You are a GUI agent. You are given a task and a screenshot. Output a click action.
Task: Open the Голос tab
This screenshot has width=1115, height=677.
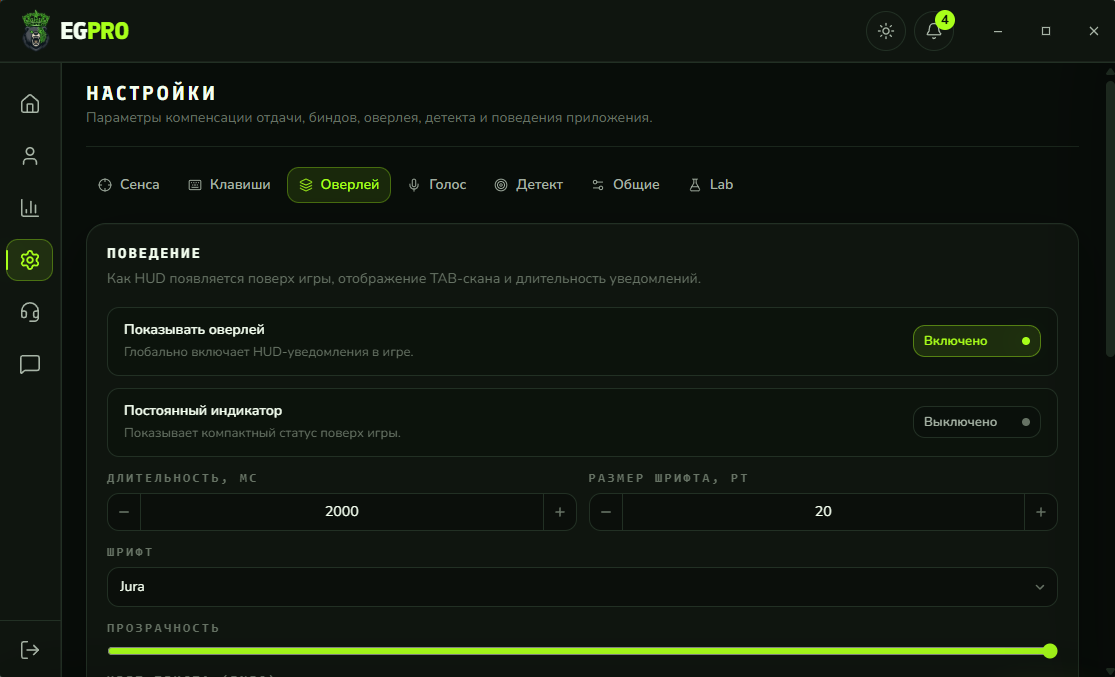click(437, 185)
